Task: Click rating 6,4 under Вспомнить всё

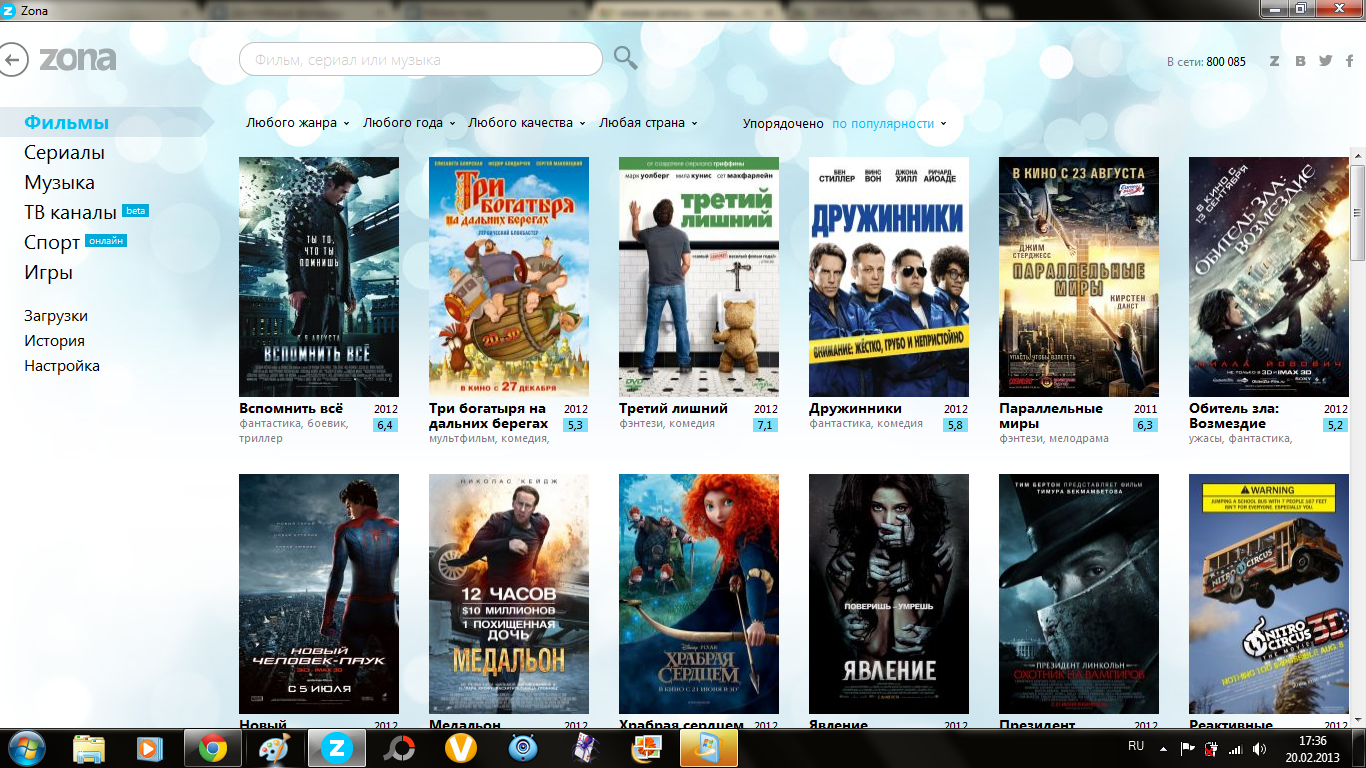Action: pos(385,425)
